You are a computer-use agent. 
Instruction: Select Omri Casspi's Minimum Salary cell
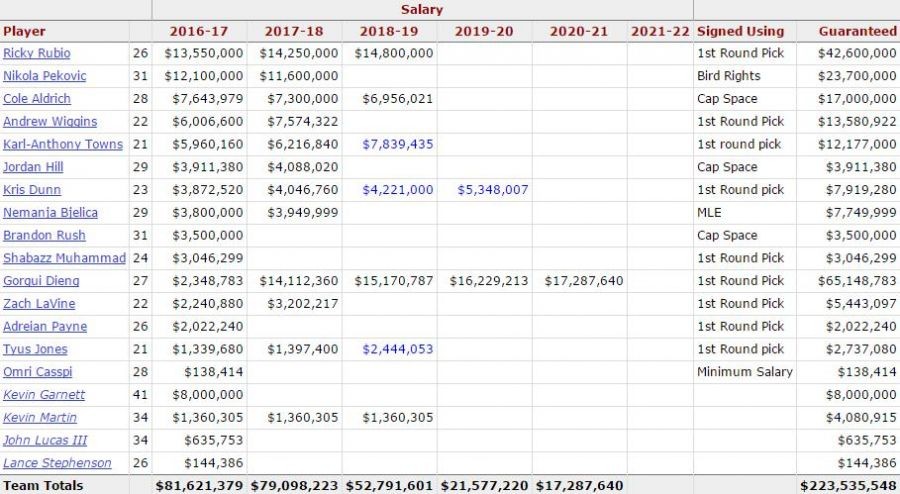pos(745,372)
